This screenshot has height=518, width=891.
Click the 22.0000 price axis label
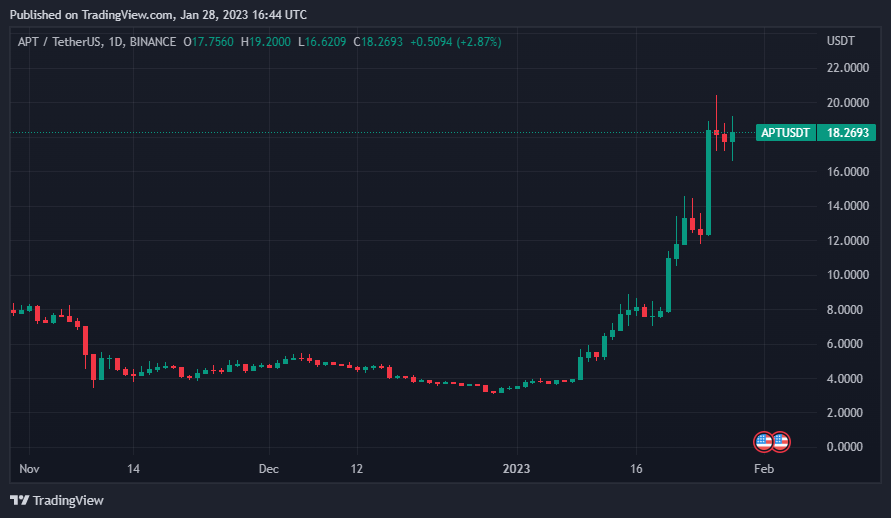848,68
